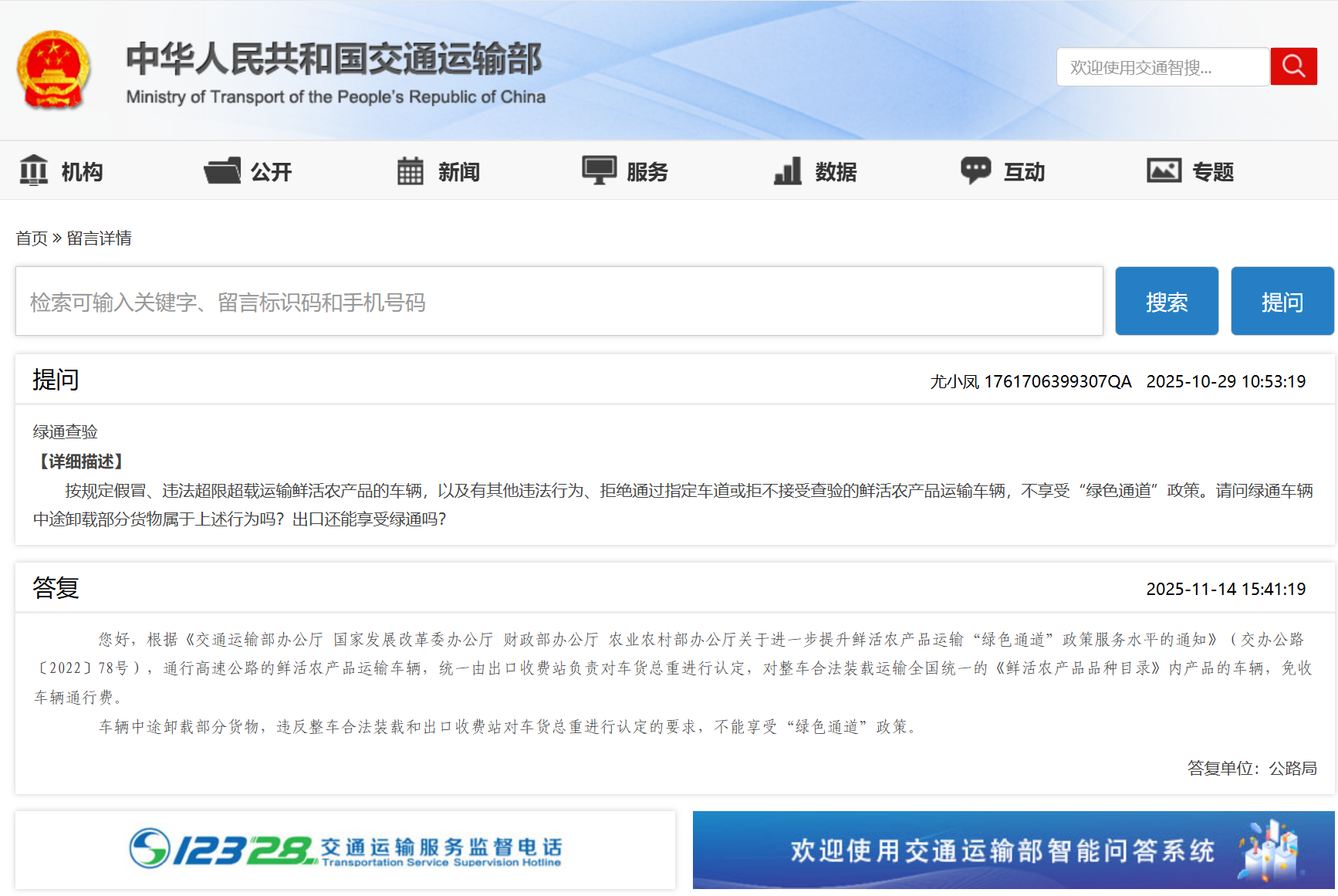Click the speech bubble icon beside 互动
Screen dimensions: 1338x896
tap(975, 171)
